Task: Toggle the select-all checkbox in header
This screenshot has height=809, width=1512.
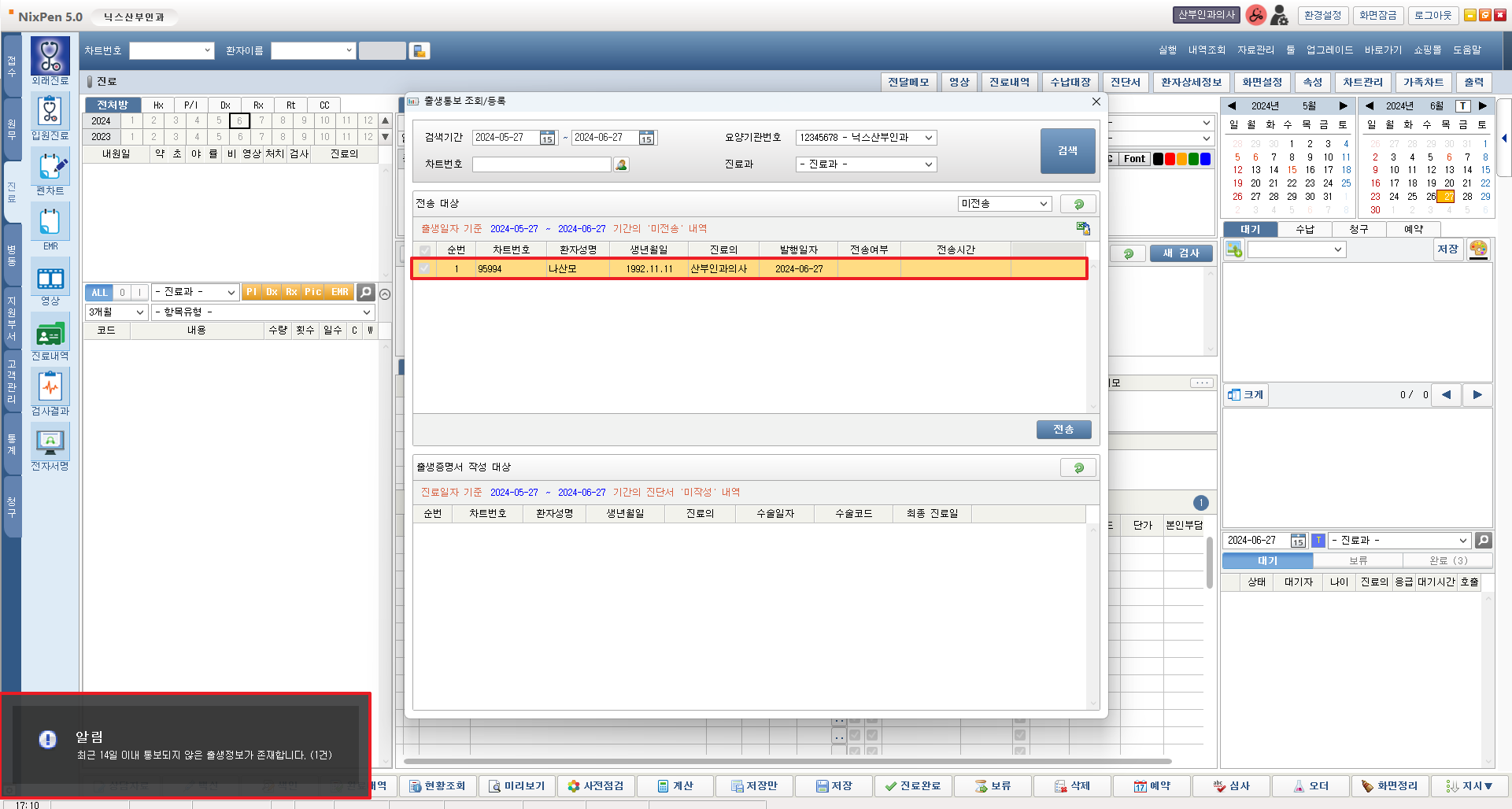Action: point(425,250)
